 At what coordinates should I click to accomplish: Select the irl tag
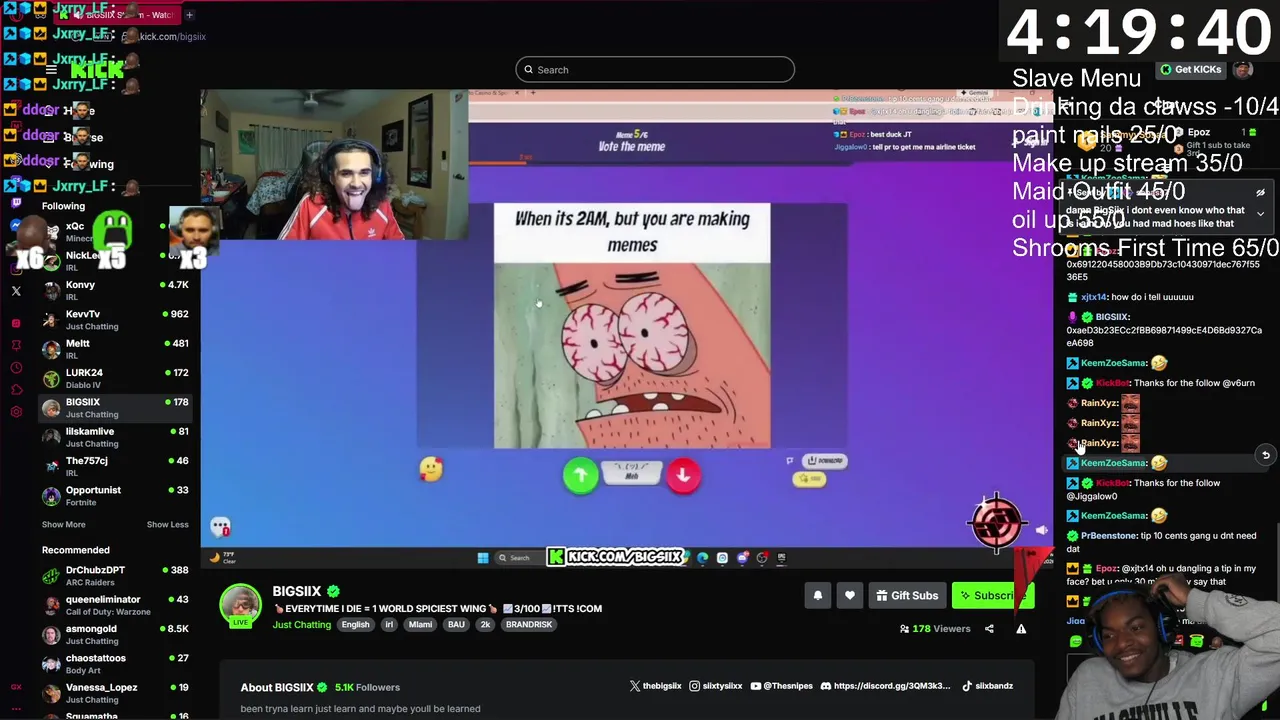(389, 625)
